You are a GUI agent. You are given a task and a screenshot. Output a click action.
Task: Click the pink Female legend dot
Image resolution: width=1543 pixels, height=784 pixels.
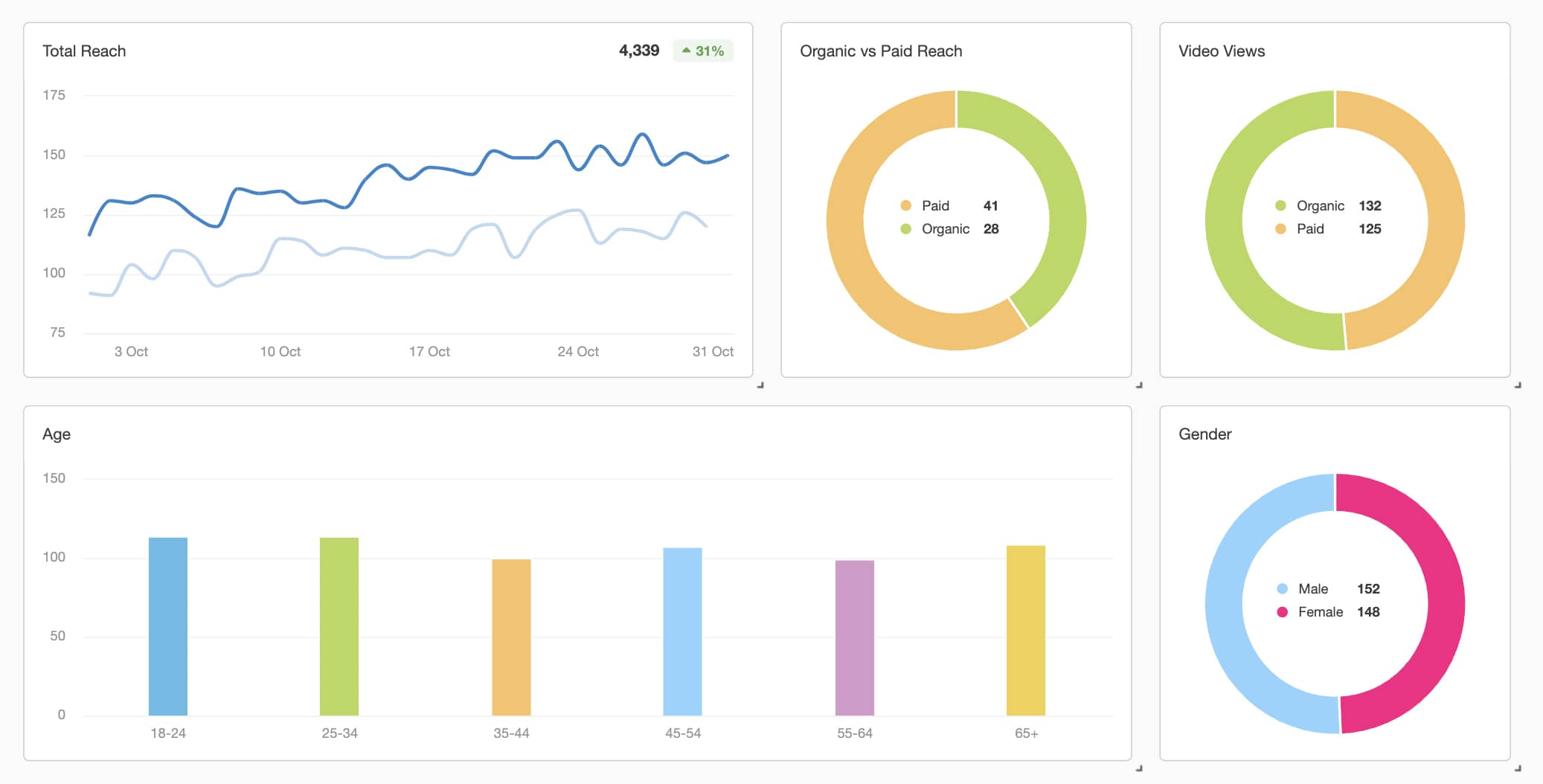(1282, 612)
